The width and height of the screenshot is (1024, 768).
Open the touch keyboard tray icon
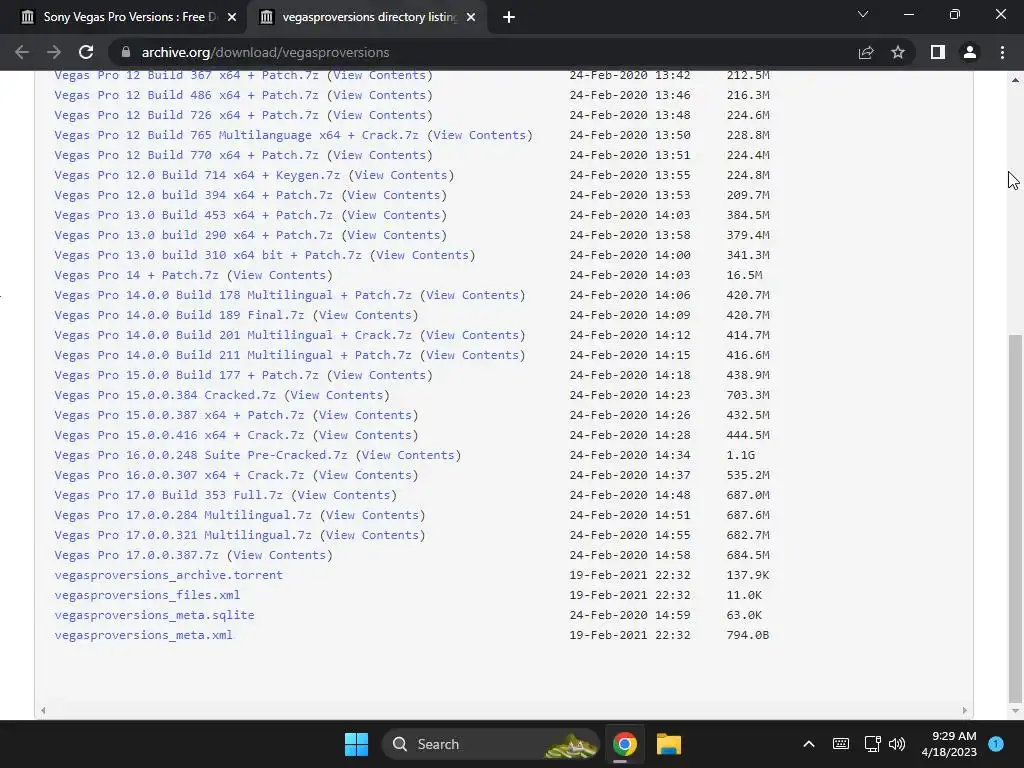point(840,744)
